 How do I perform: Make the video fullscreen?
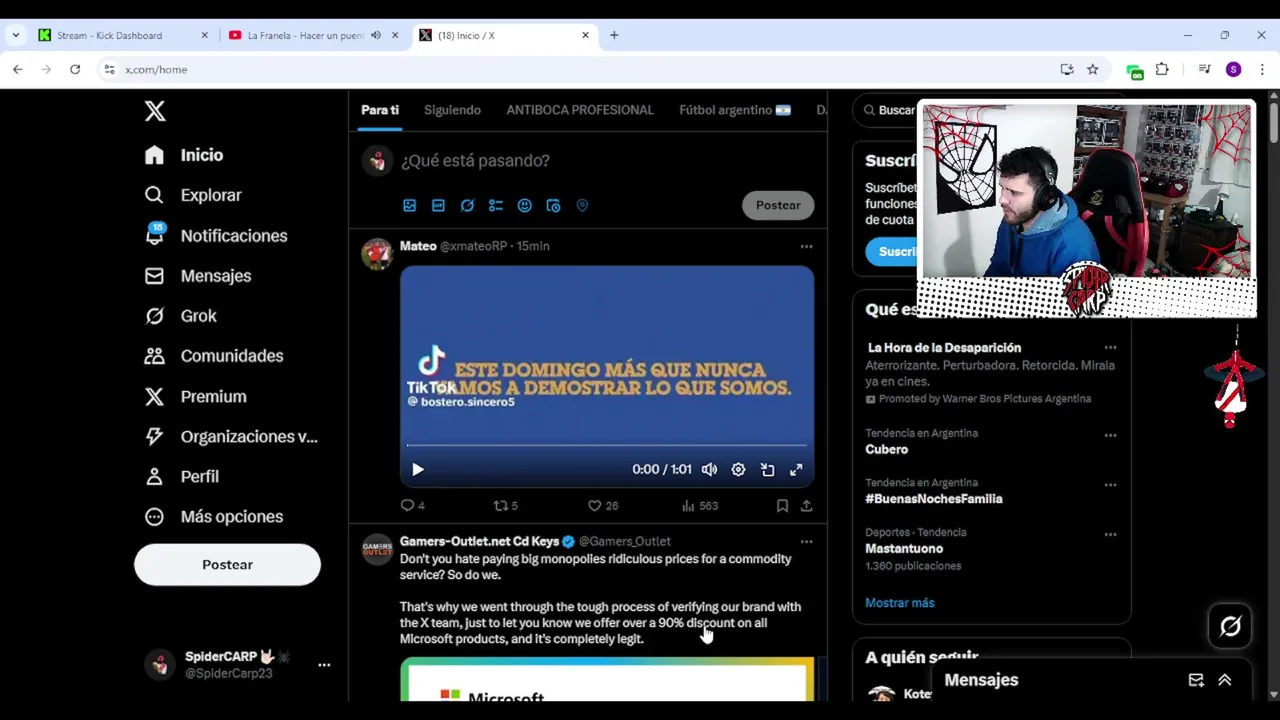pyautogui.click(x=796, y=469)
